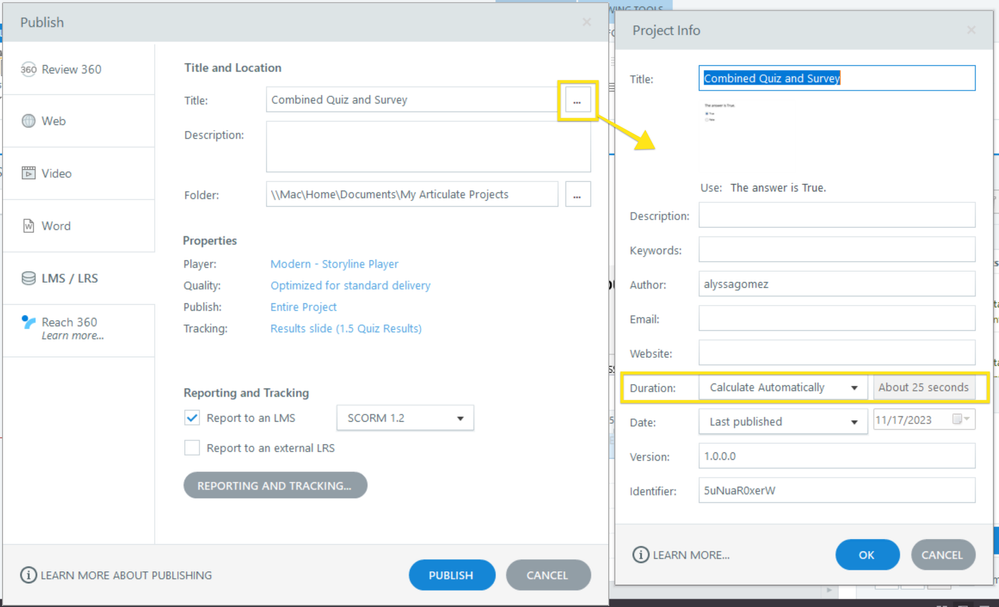Close the Publish dialog with X
999x607 pixels.
tap(586, 22)
